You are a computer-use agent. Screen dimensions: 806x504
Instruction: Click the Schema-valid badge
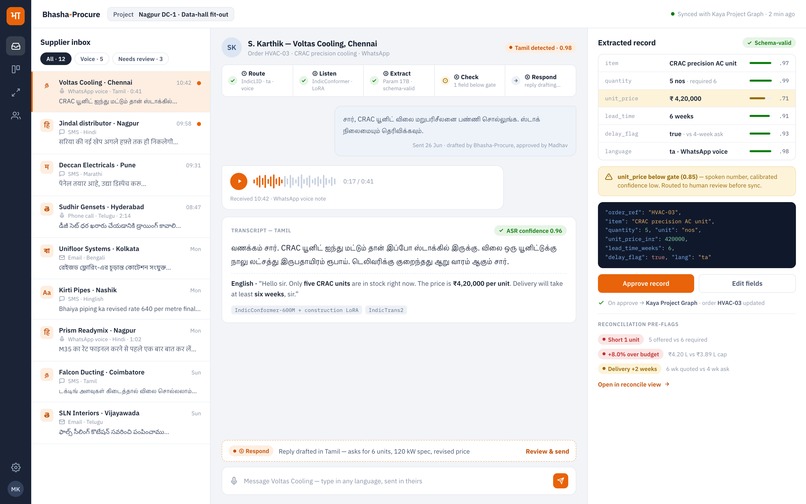(x=769, y=43)
